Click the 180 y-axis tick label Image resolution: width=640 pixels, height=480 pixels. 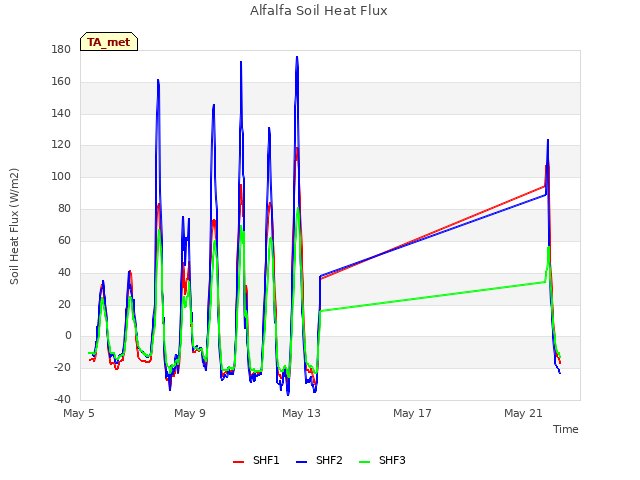click(61, 50)
